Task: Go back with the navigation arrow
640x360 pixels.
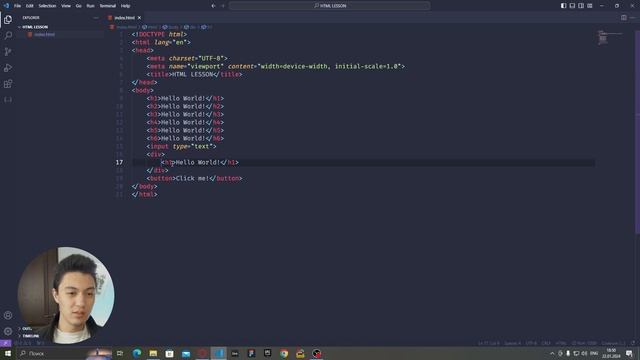Action: (213, 6)
